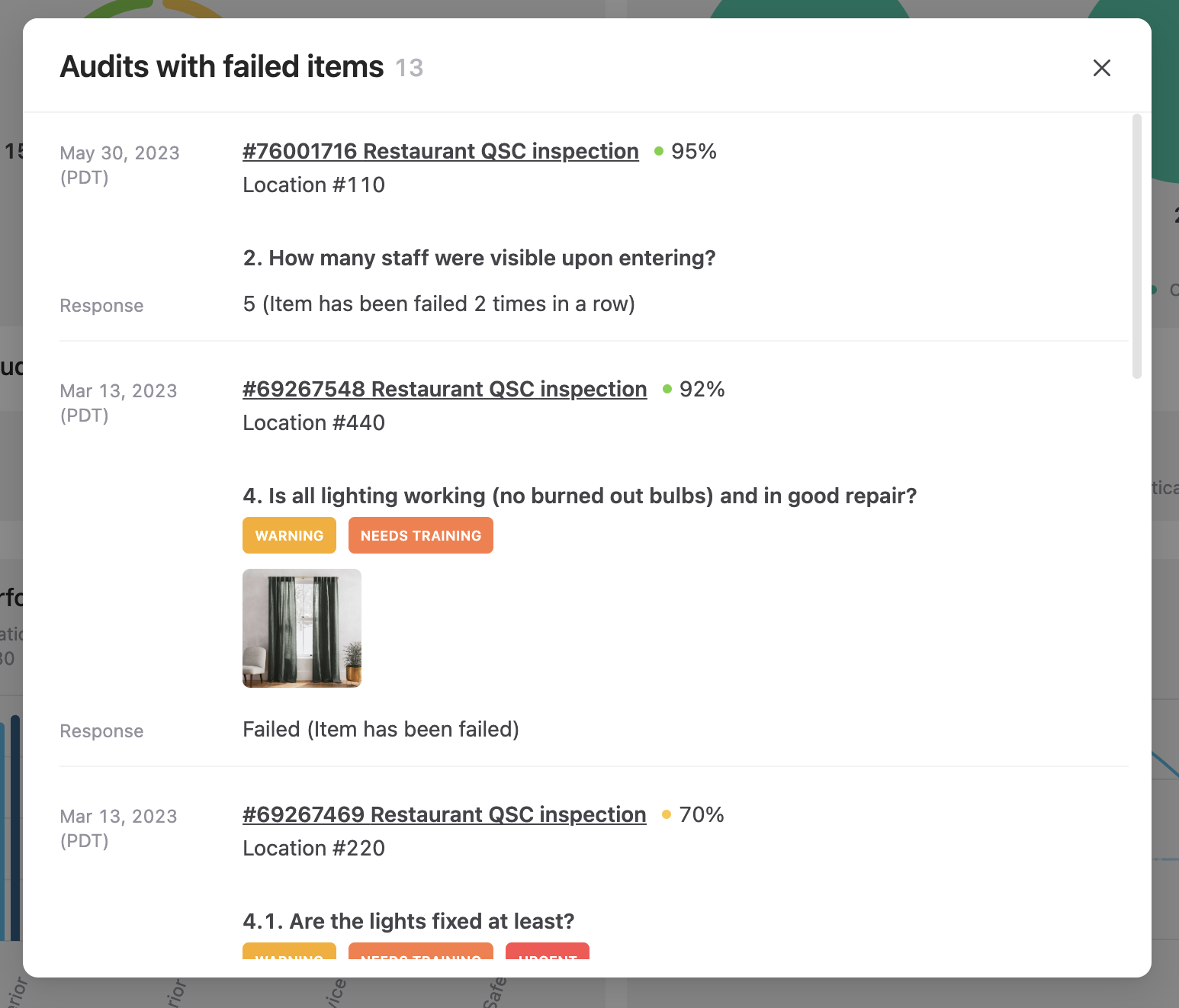Screen dimensions: 1179x1008
Task: Click the question about lighting working
Action: [x=579, y=496]
